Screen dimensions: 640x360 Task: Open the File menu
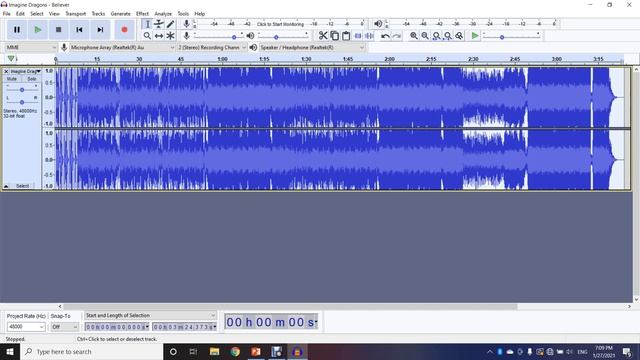pos(7,13)
